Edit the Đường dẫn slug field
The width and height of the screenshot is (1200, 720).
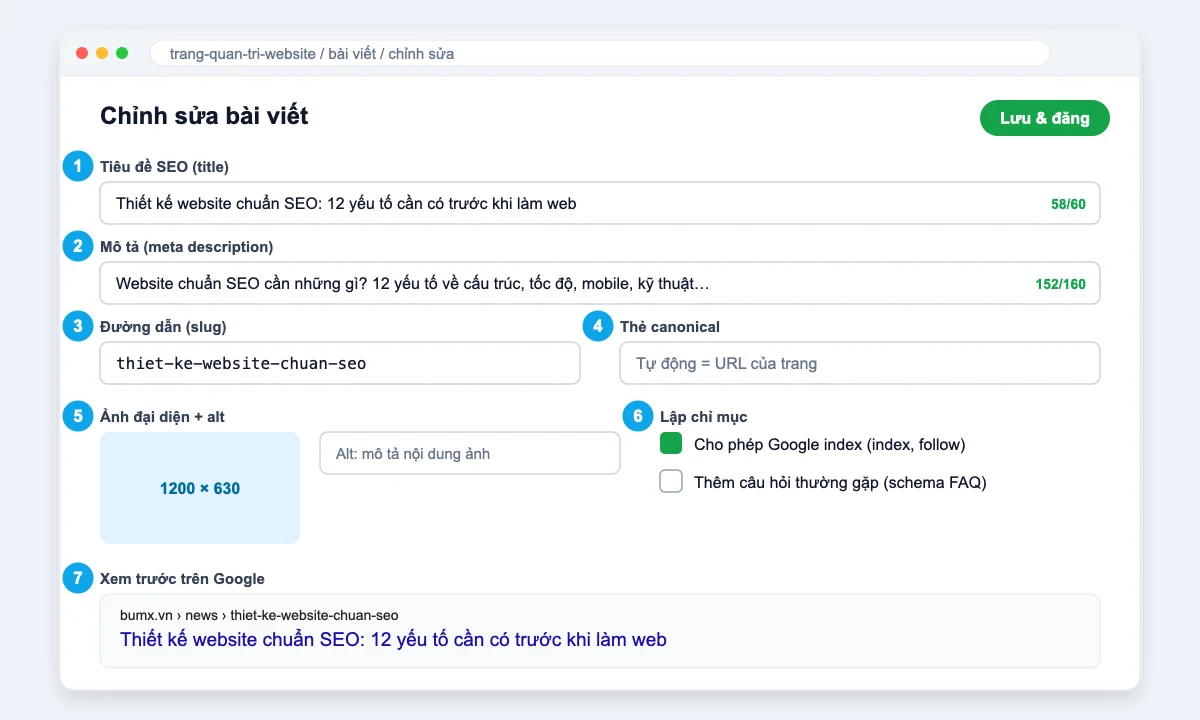340,363
